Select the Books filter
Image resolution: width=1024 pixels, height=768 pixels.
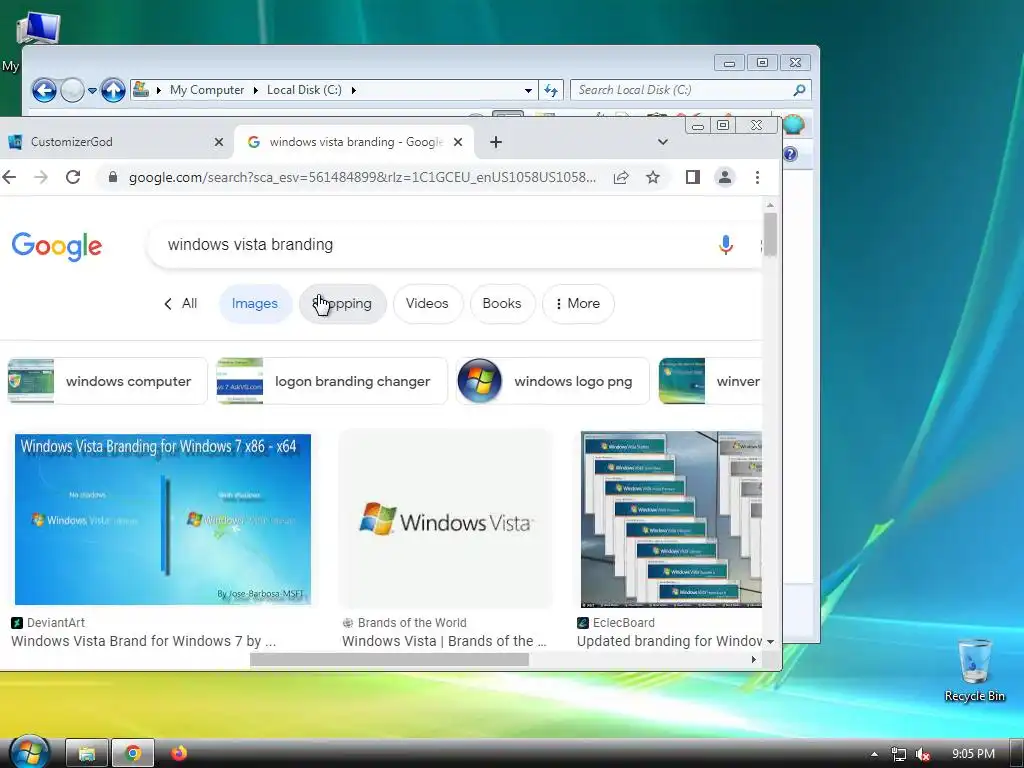tap(502, 304)
